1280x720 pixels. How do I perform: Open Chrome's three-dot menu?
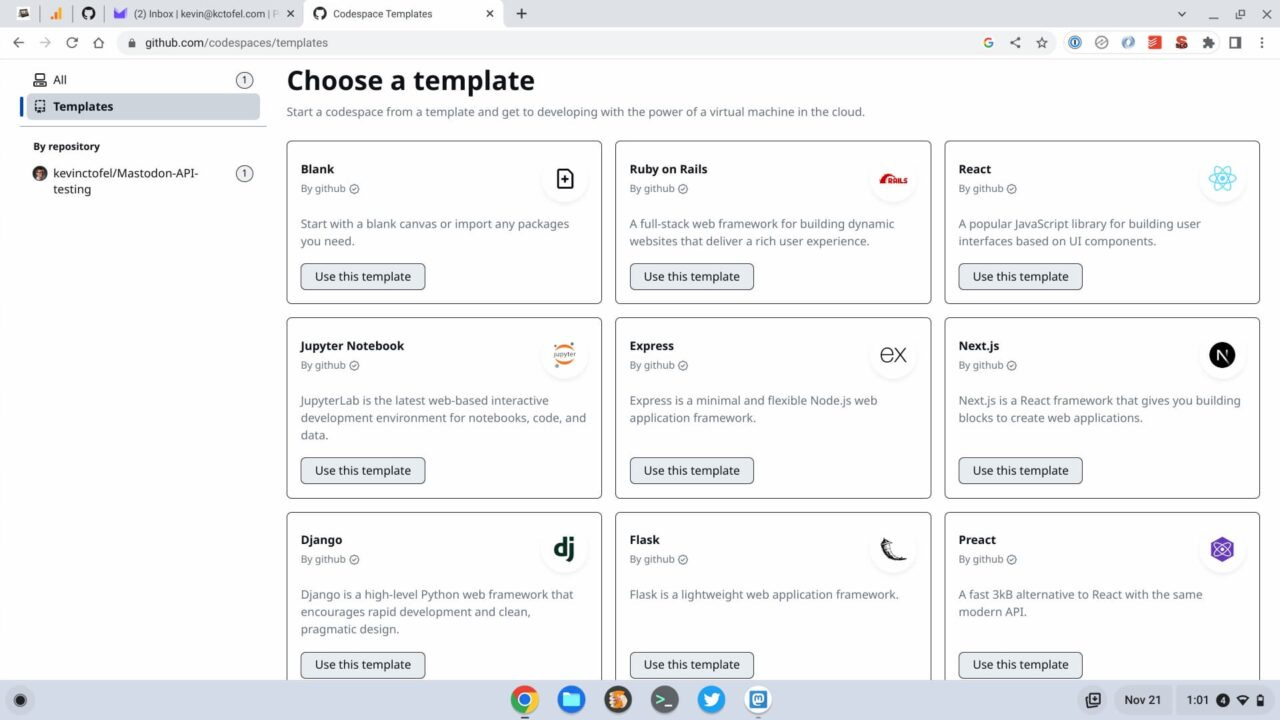tap(1261, 43)
